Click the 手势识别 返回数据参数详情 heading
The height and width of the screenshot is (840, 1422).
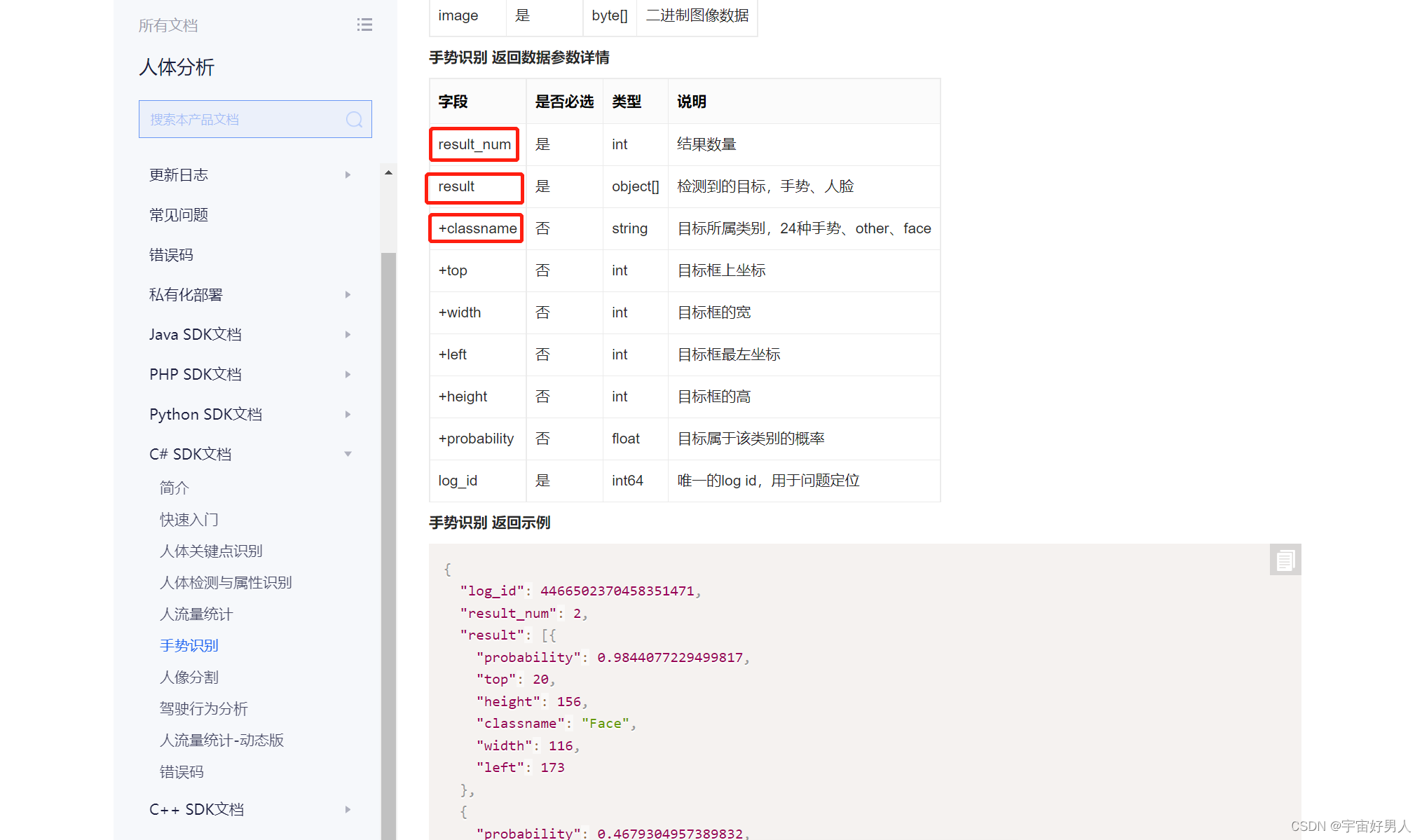[519, 57]
